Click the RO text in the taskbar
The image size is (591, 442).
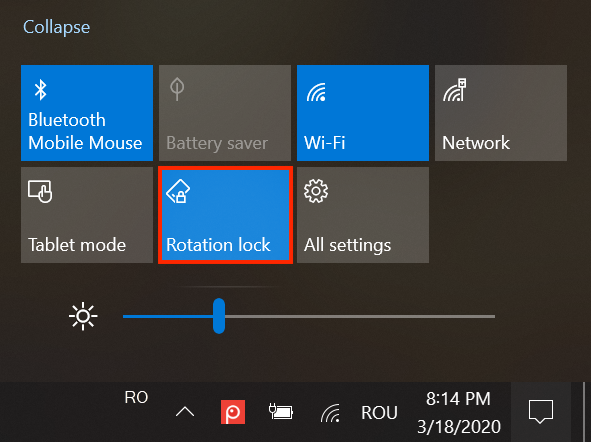coord(136,397)
